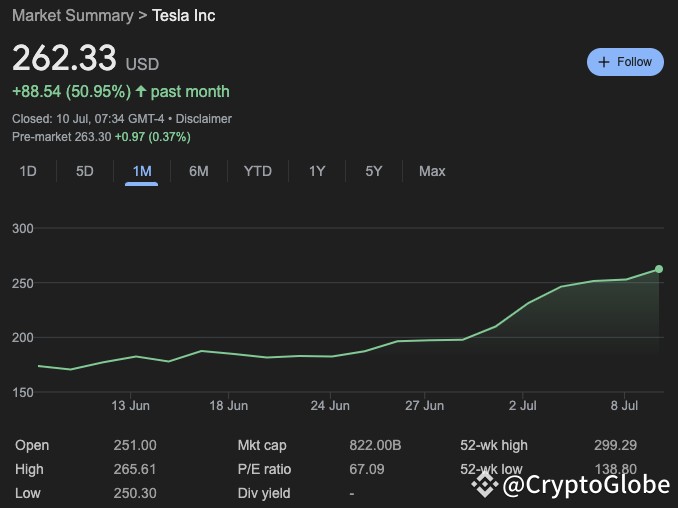Click the 200 y-axis label
Viewport: 678px width, 508px height.
(22, 338)
